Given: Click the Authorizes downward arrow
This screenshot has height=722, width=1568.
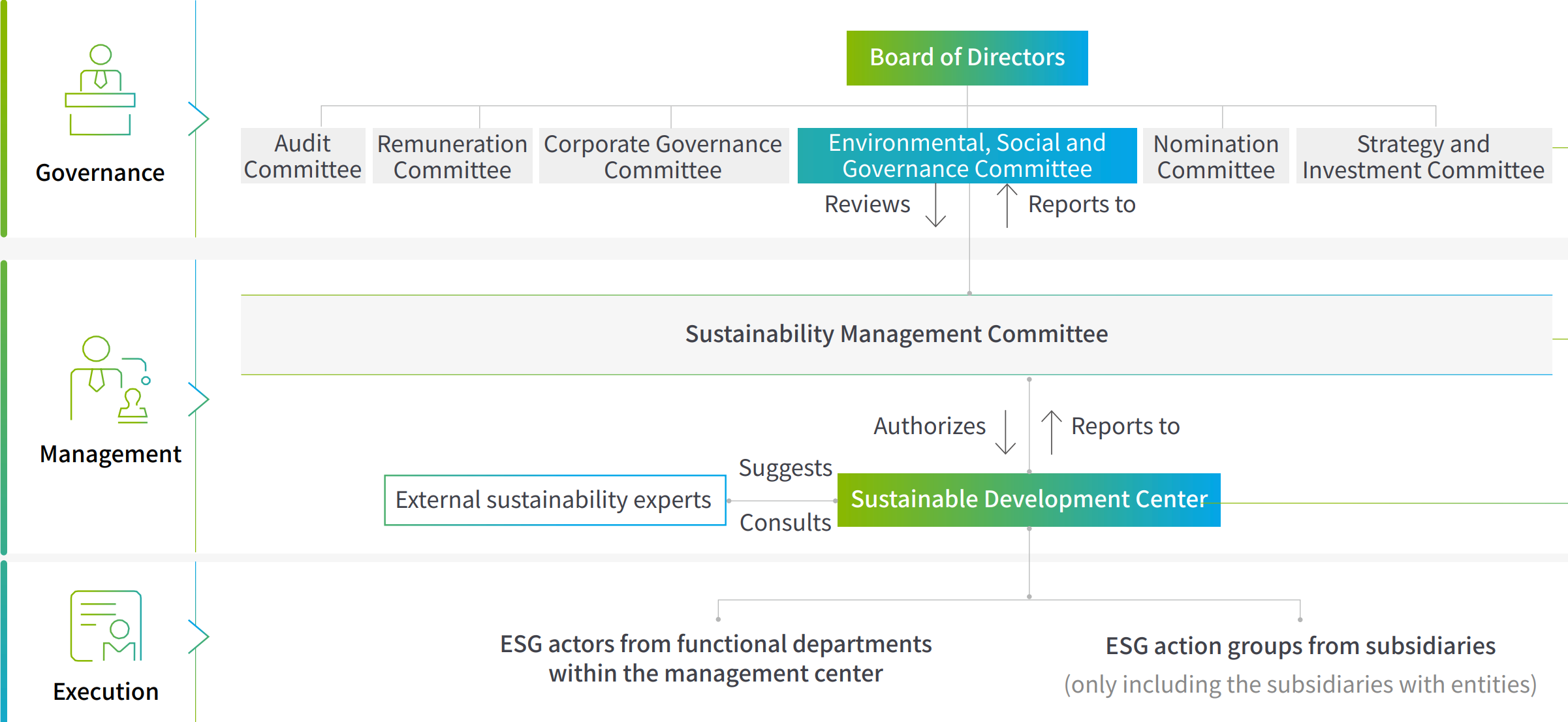Looking at the screenshot, I should (1006, 432).
